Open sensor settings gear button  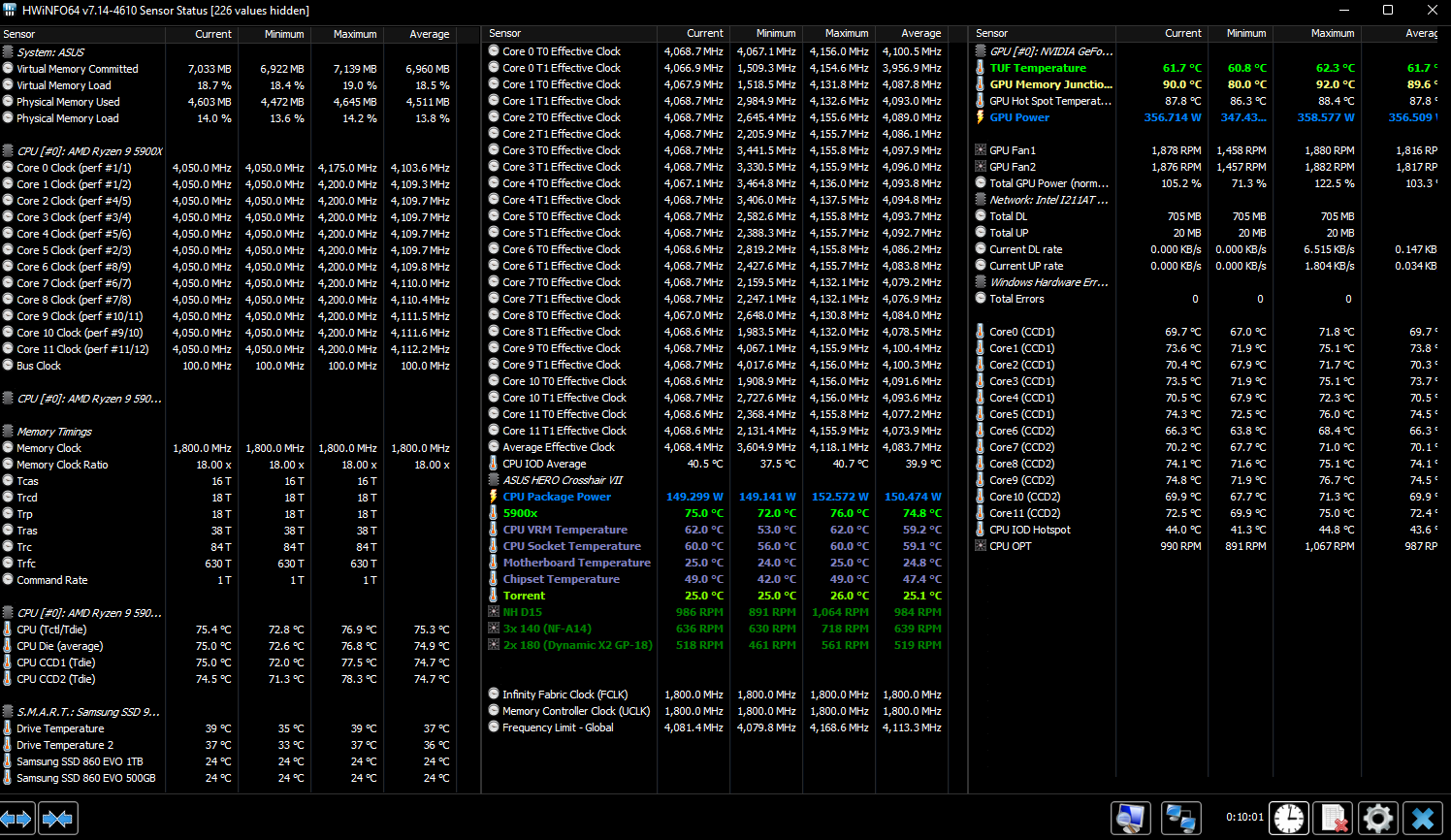(x=1377, y=818)
